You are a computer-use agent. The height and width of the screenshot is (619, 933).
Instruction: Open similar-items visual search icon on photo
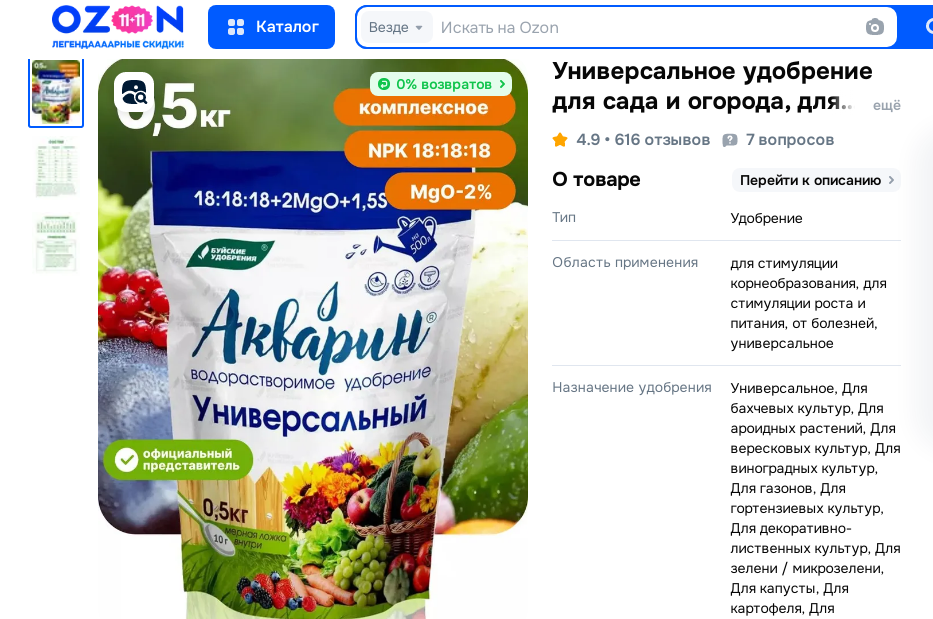pos(134,92)
